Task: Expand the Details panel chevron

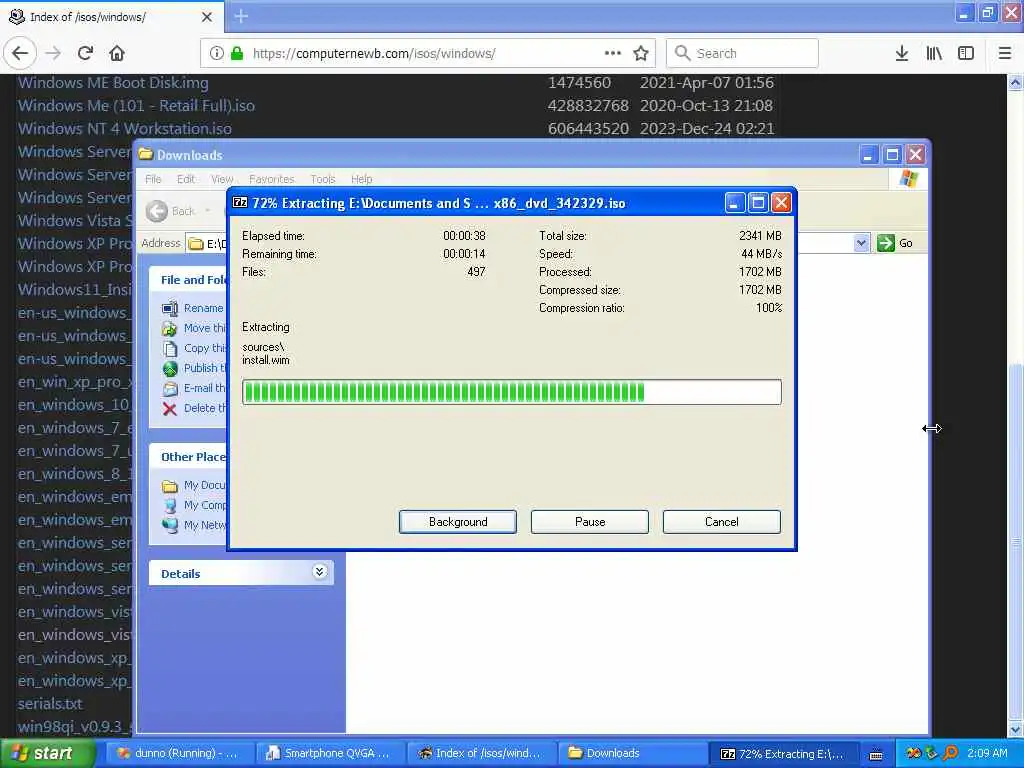Action: 319,572
